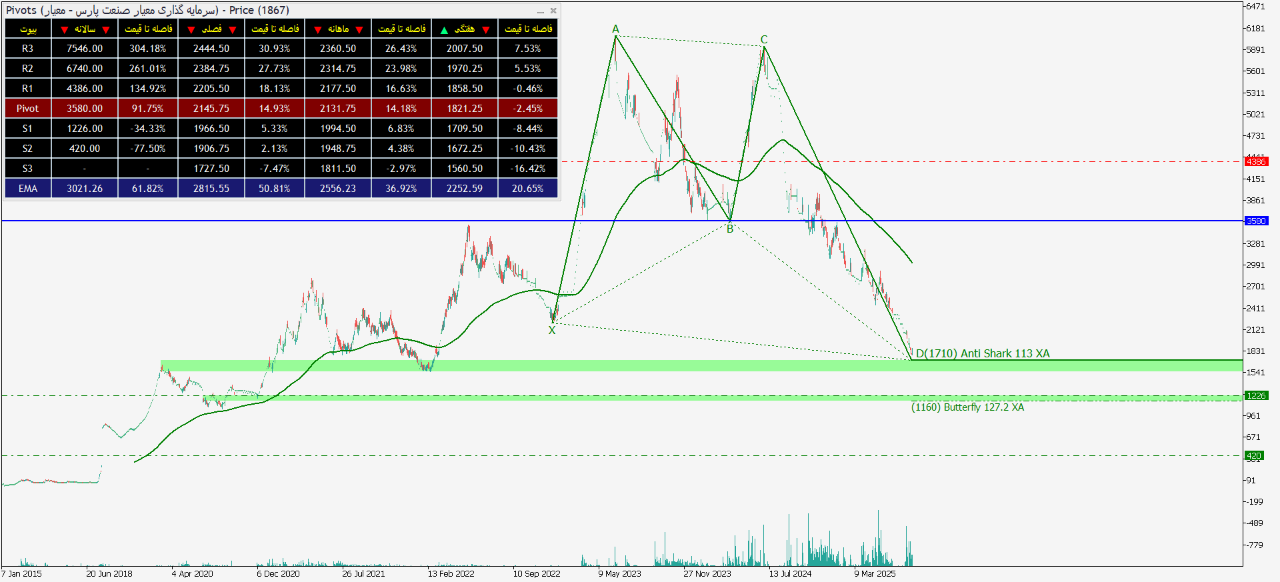Click the red 4386 price tag on axis
Viewport: 1280px width, 582px height.
[x=1255, y=161]
